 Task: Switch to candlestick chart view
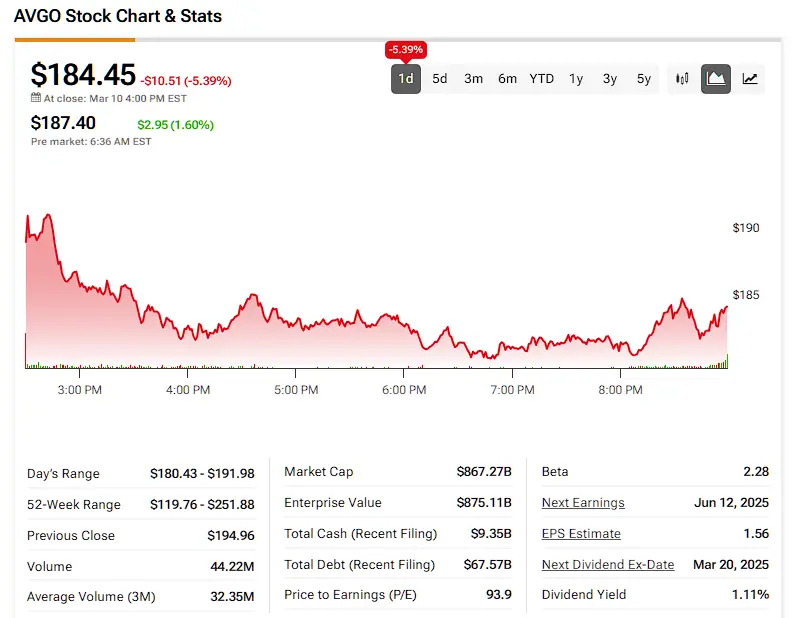(x=682, y=79)
